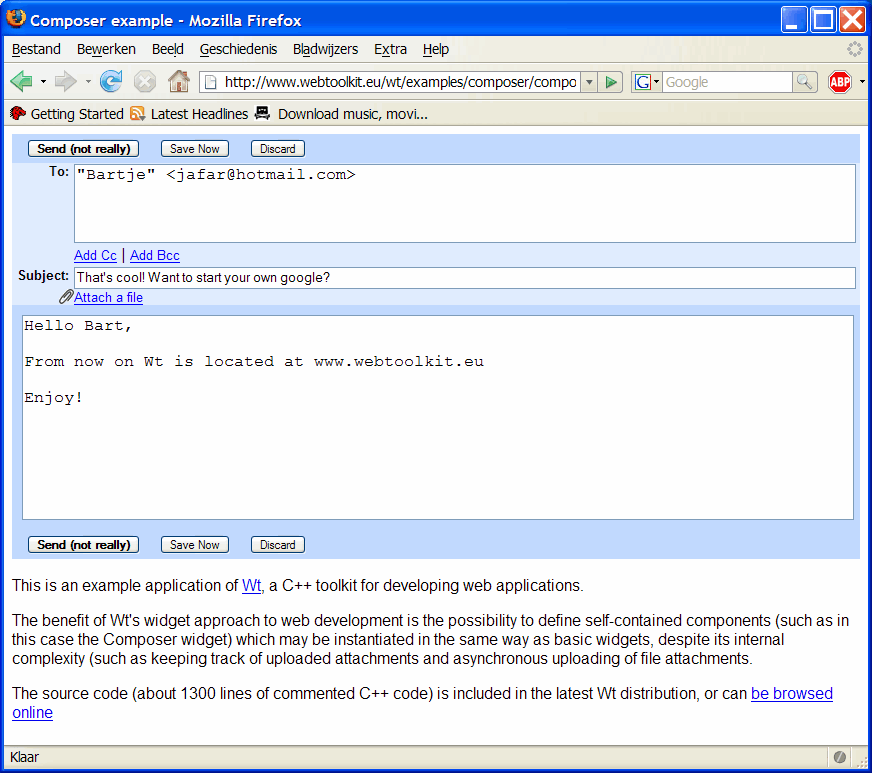Click the Latest Headlines RSS feed icon
The image size is (872, 773).
tap(138, 114)
